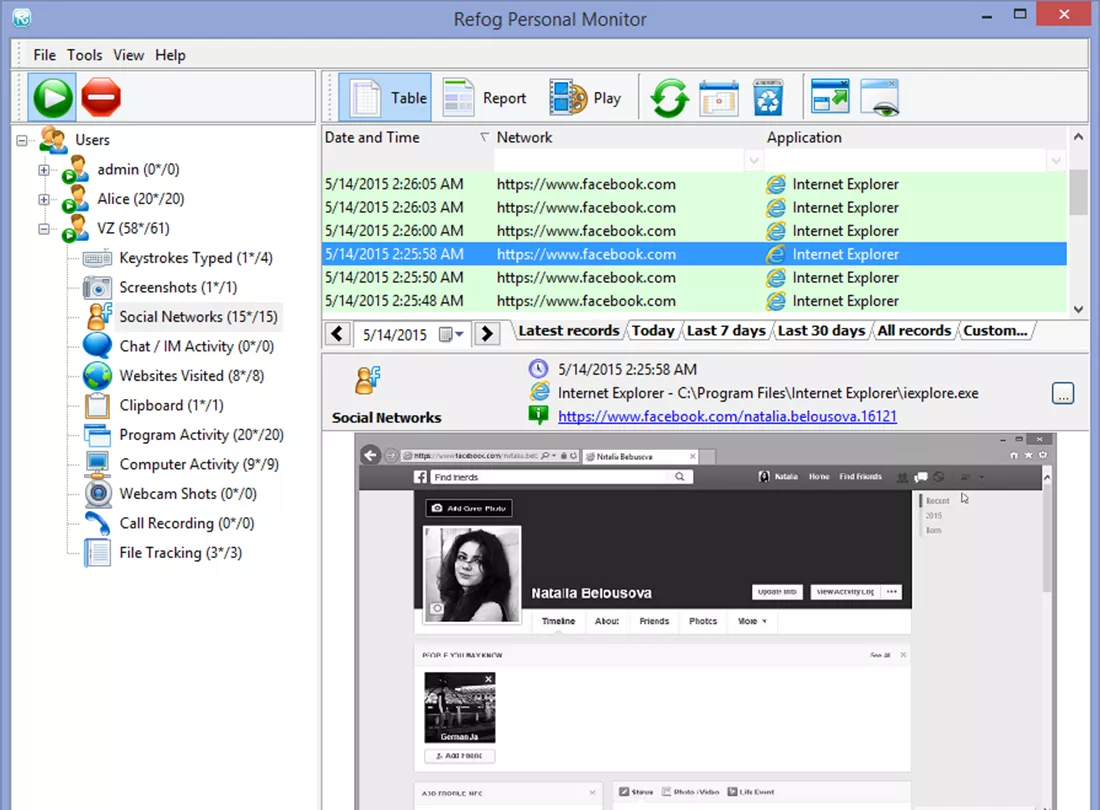Switch to the All records tab

tap(914, 330)
